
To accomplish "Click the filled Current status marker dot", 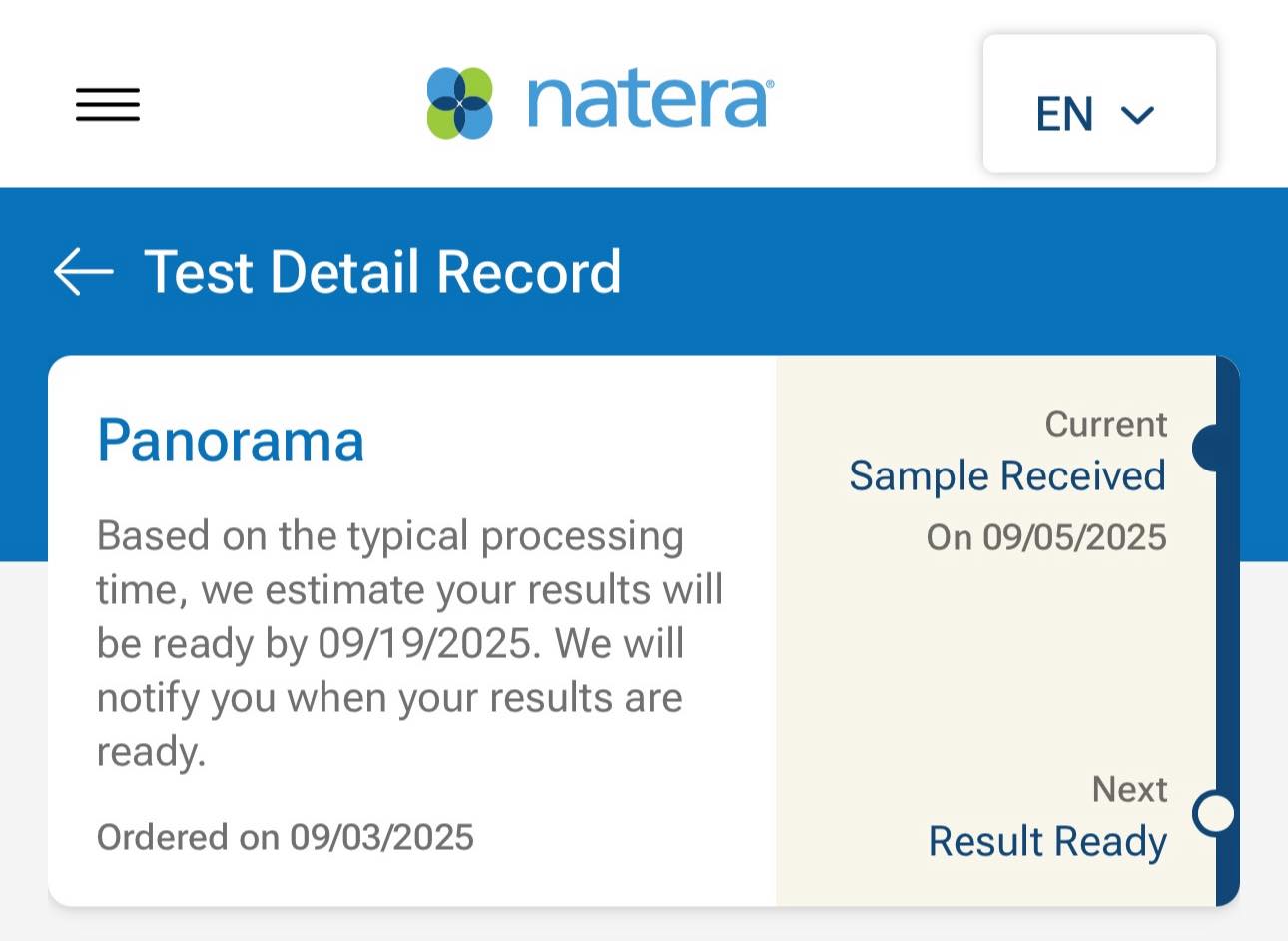I will tap(1206, 448).
